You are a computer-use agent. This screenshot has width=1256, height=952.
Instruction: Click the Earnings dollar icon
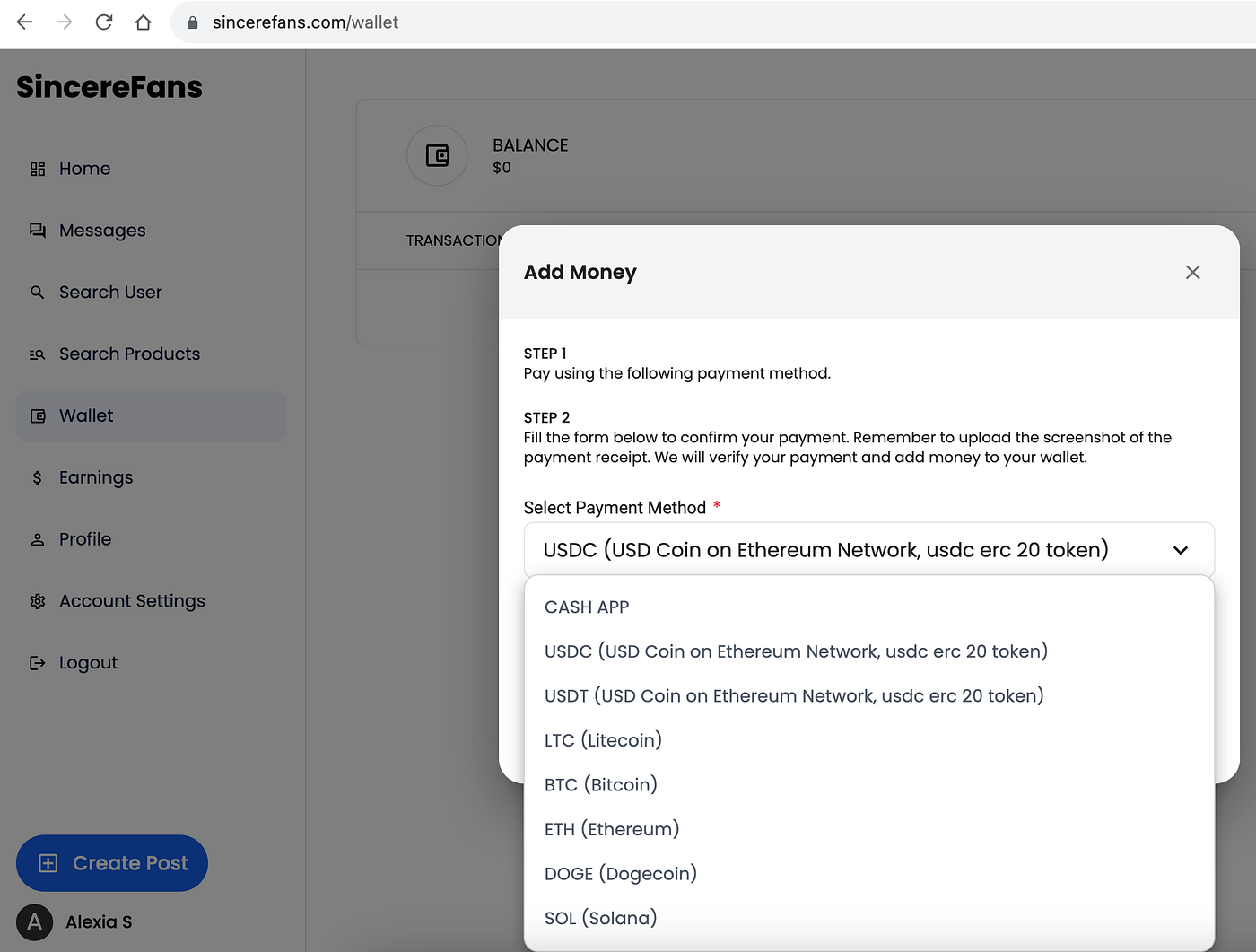click(37, 477)
